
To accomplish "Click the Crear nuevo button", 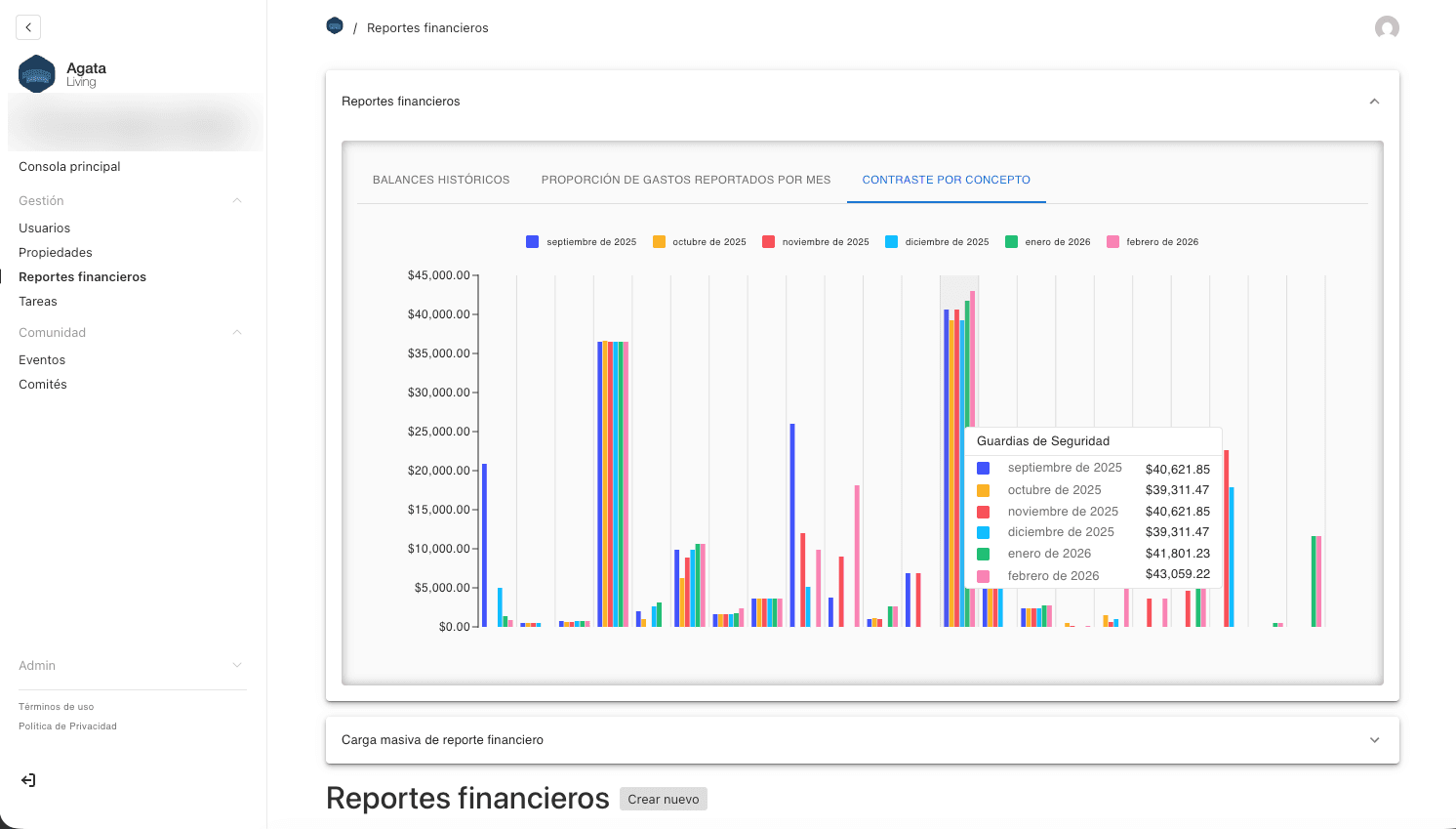I will point(663,799).
